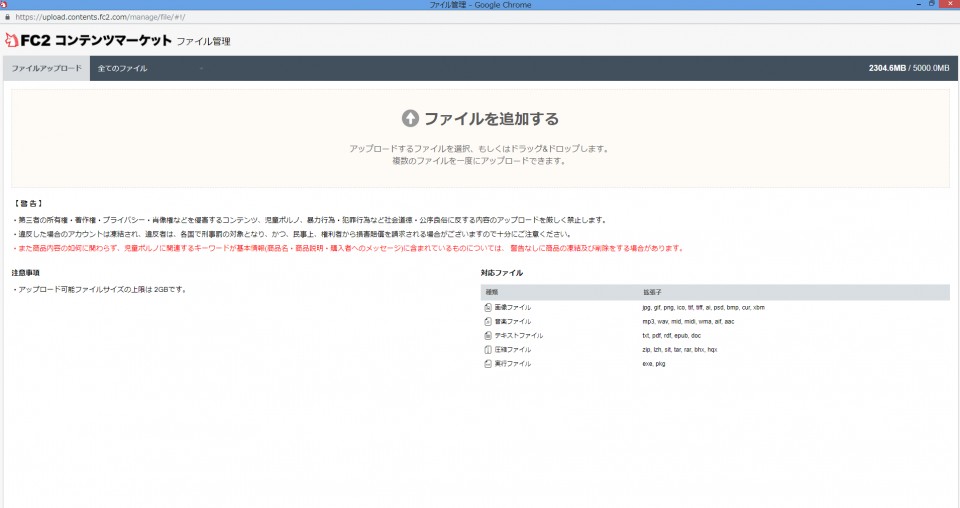Screen dimensions: 960x508
Task: Click the drag & drop instruction text area
Action: pos(480,154)
